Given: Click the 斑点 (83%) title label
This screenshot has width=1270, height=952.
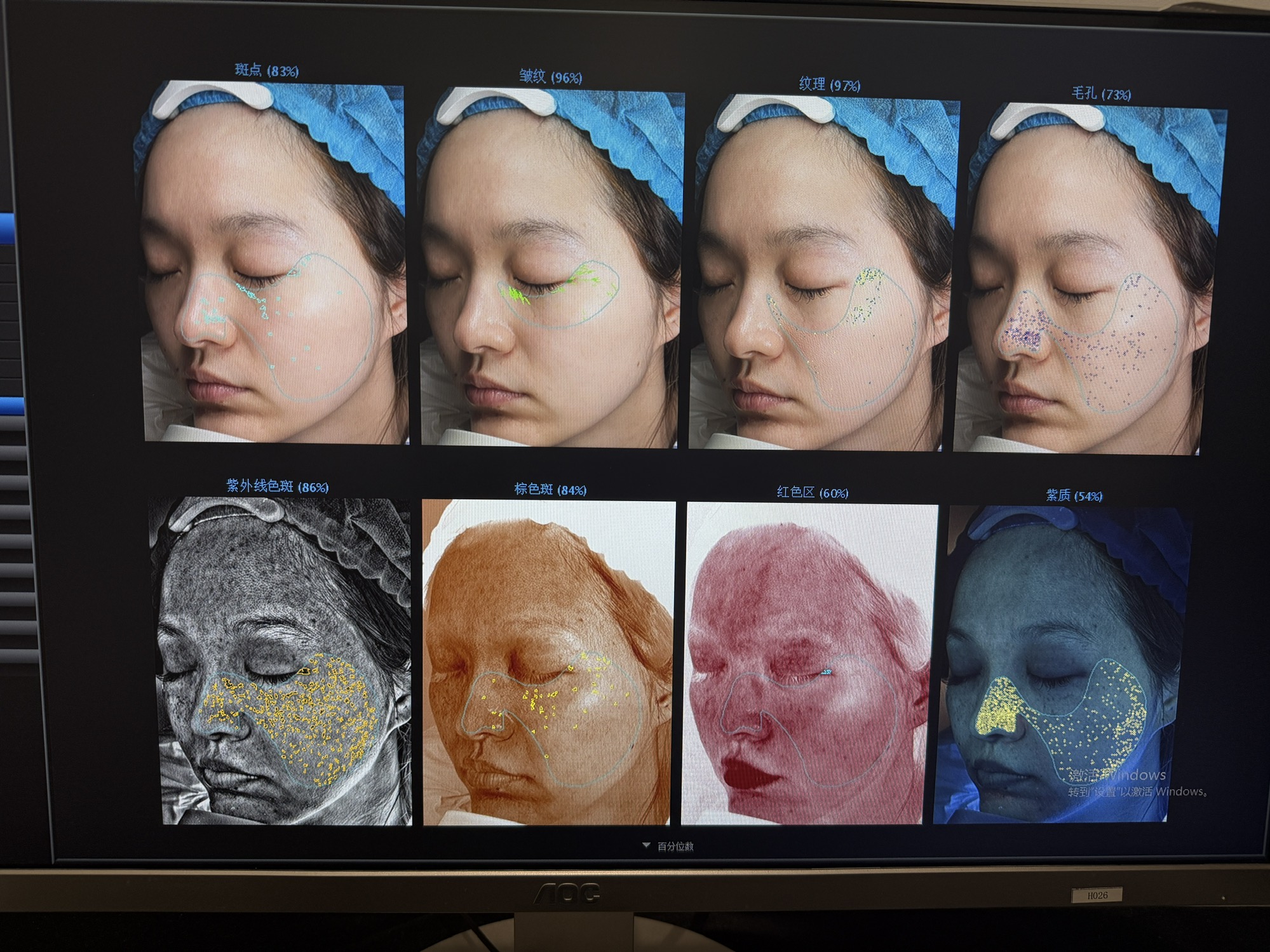Looking at the screenshot, I should [266, 70].
